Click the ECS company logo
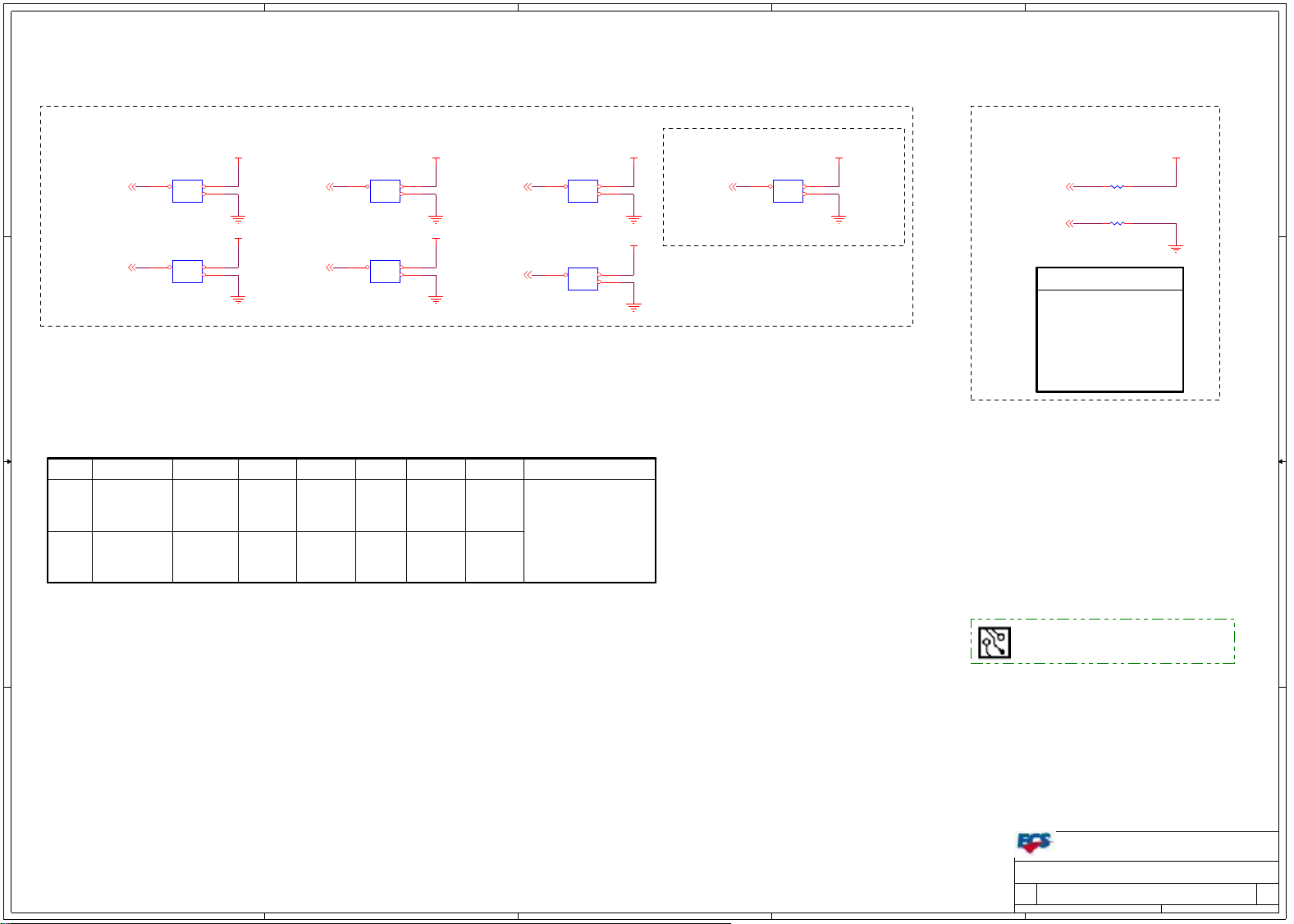1294x924 pixels. click(x=1035, y=843)
